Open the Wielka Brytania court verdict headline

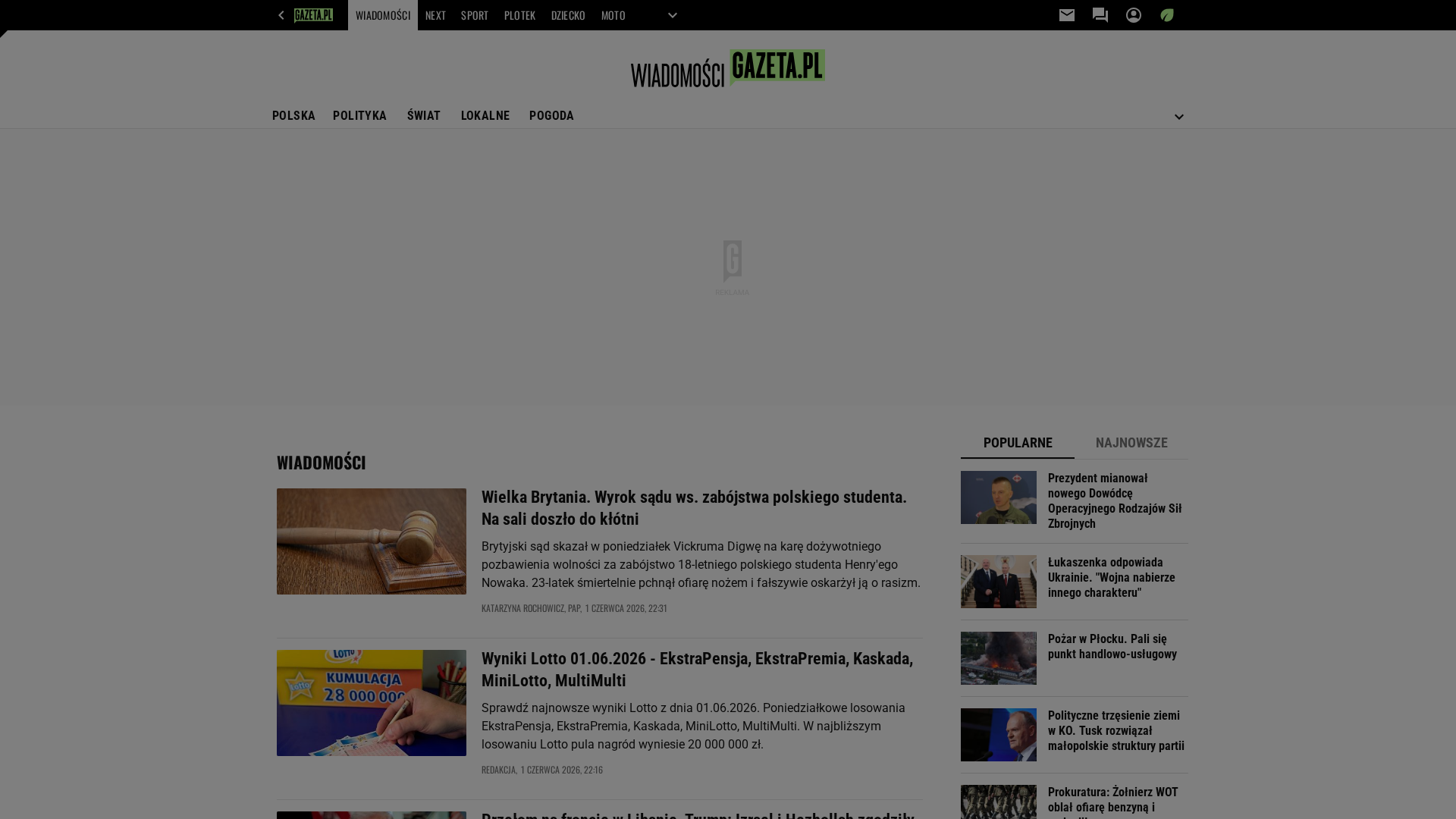pyautogui.click(x=694, y=508)
